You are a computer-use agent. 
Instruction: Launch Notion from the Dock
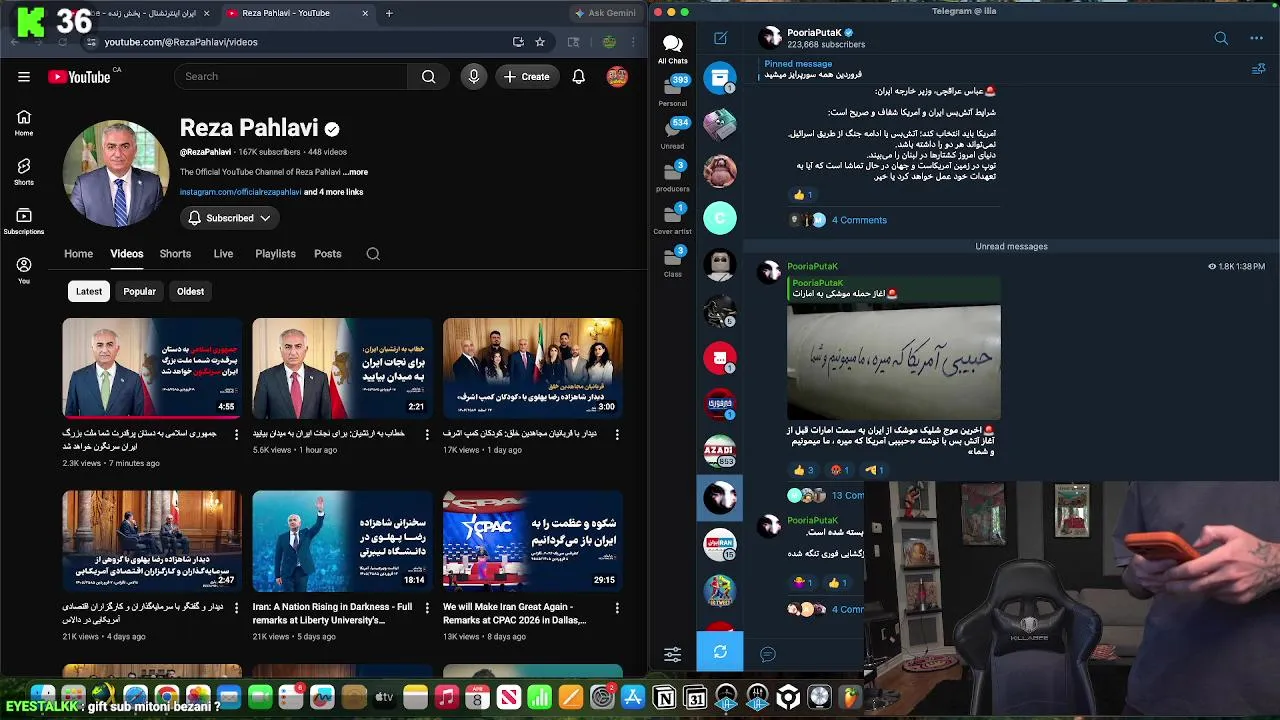pos(664,698)
